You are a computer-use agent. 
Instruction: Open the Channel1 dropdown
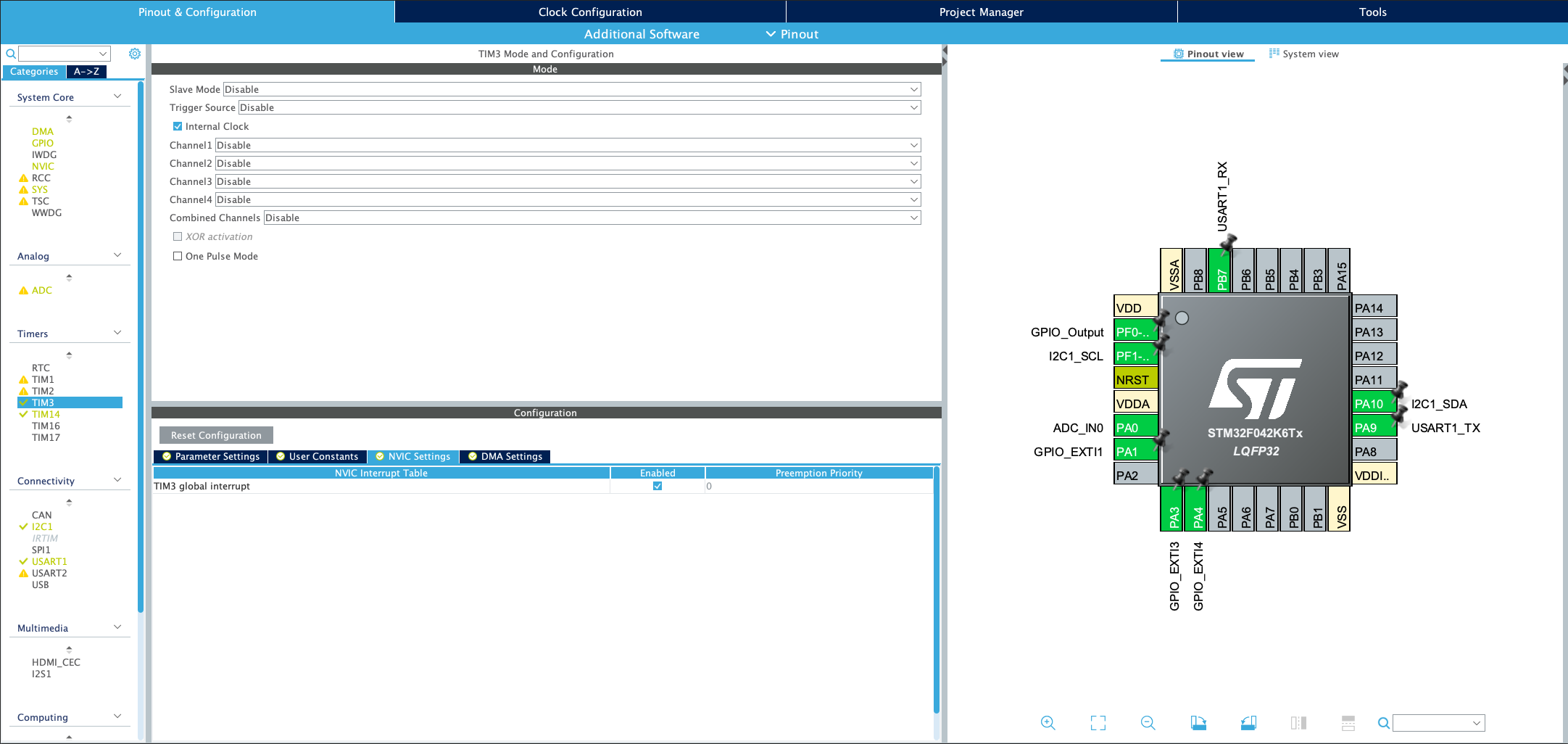point(568,145)
